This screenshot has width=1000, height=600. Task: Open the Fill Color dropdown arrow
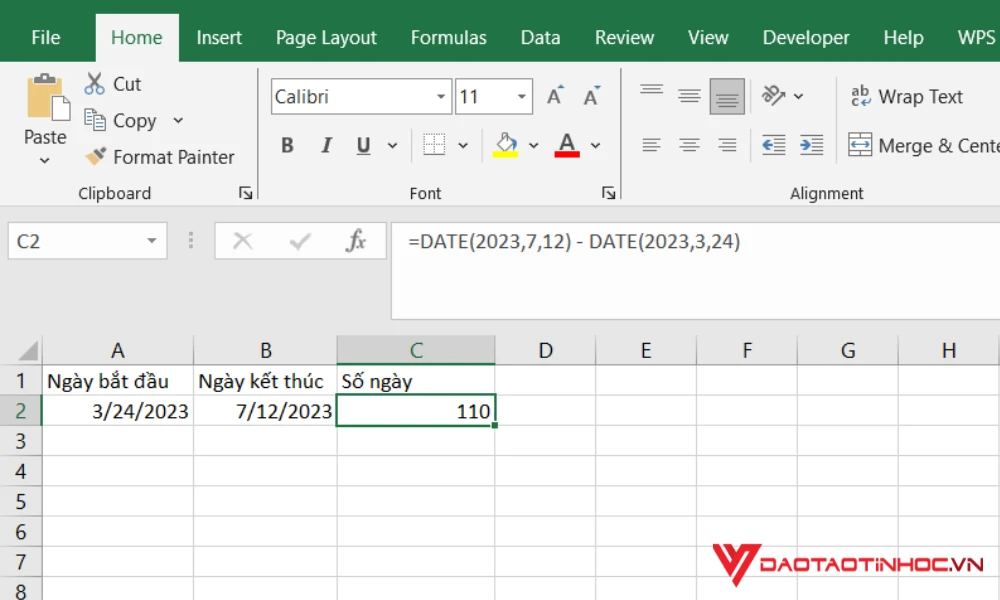[x=533, y=144]
